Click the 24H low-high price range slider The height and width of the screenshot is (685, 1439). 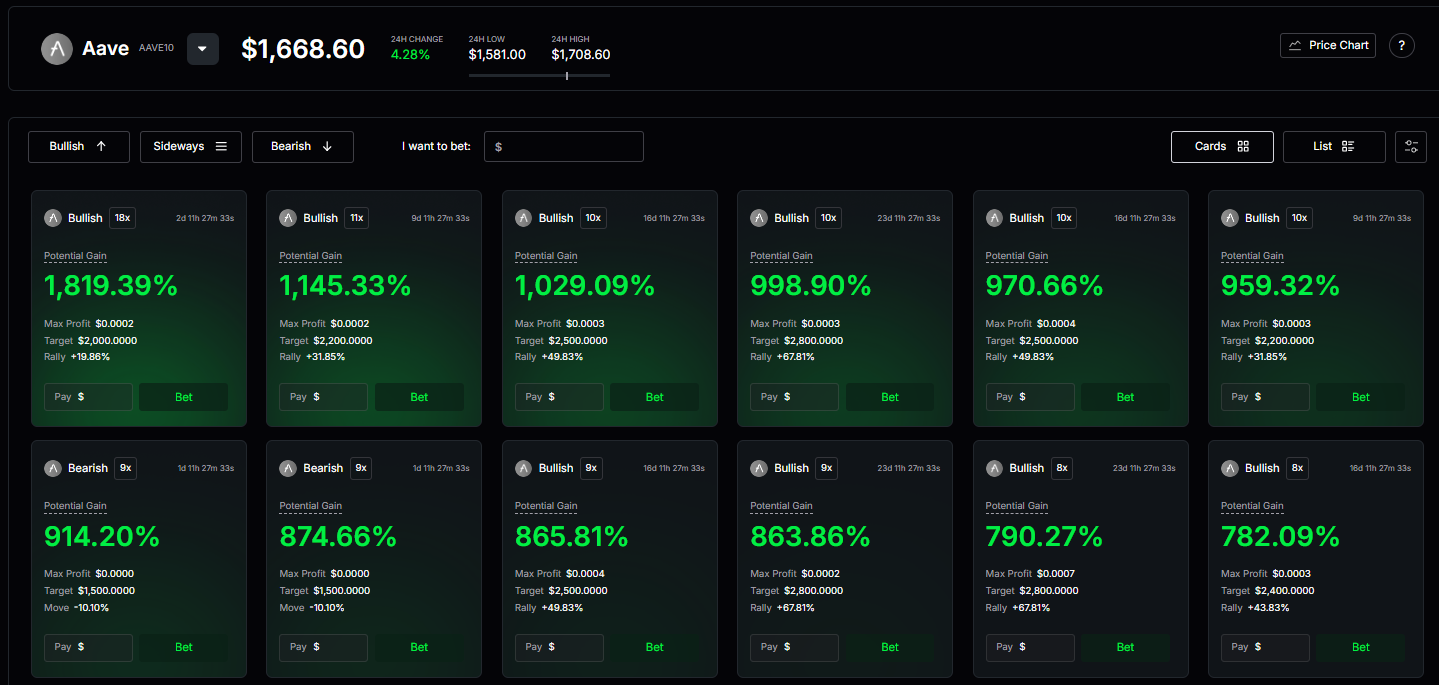click(539, 75)
